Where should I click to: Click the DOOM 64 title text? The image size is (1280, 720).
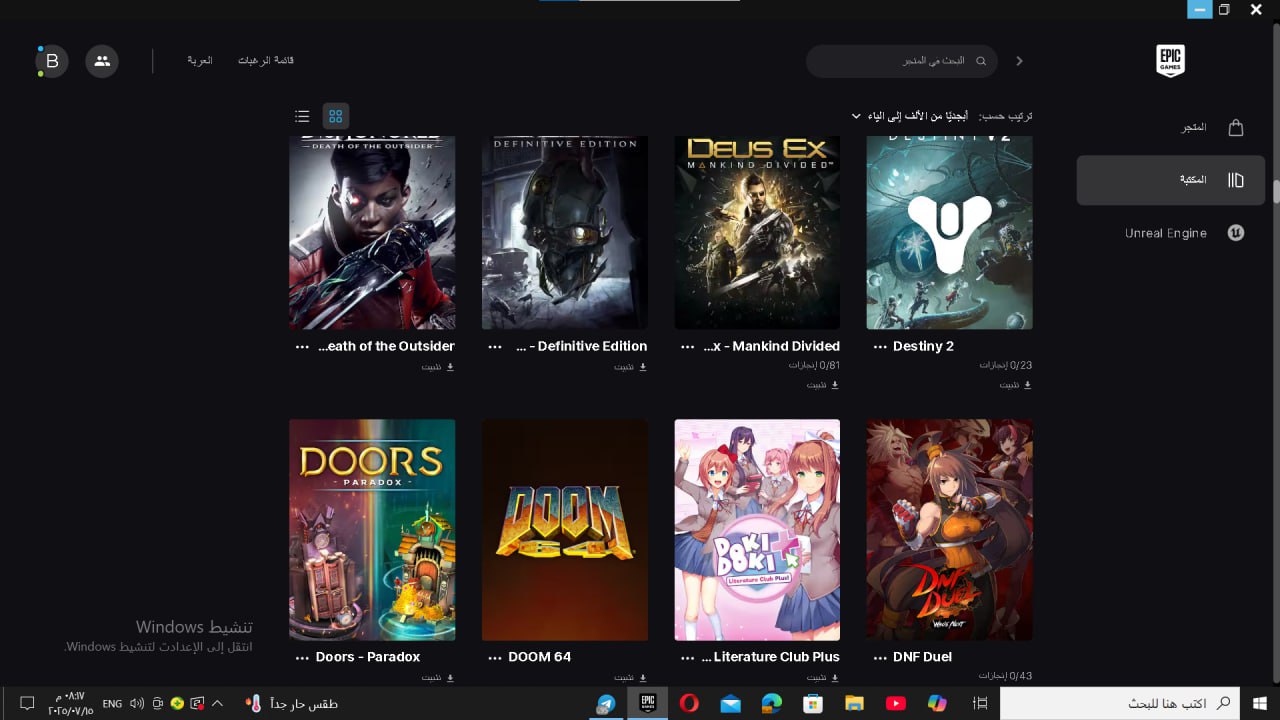click(x=540, y=657)
